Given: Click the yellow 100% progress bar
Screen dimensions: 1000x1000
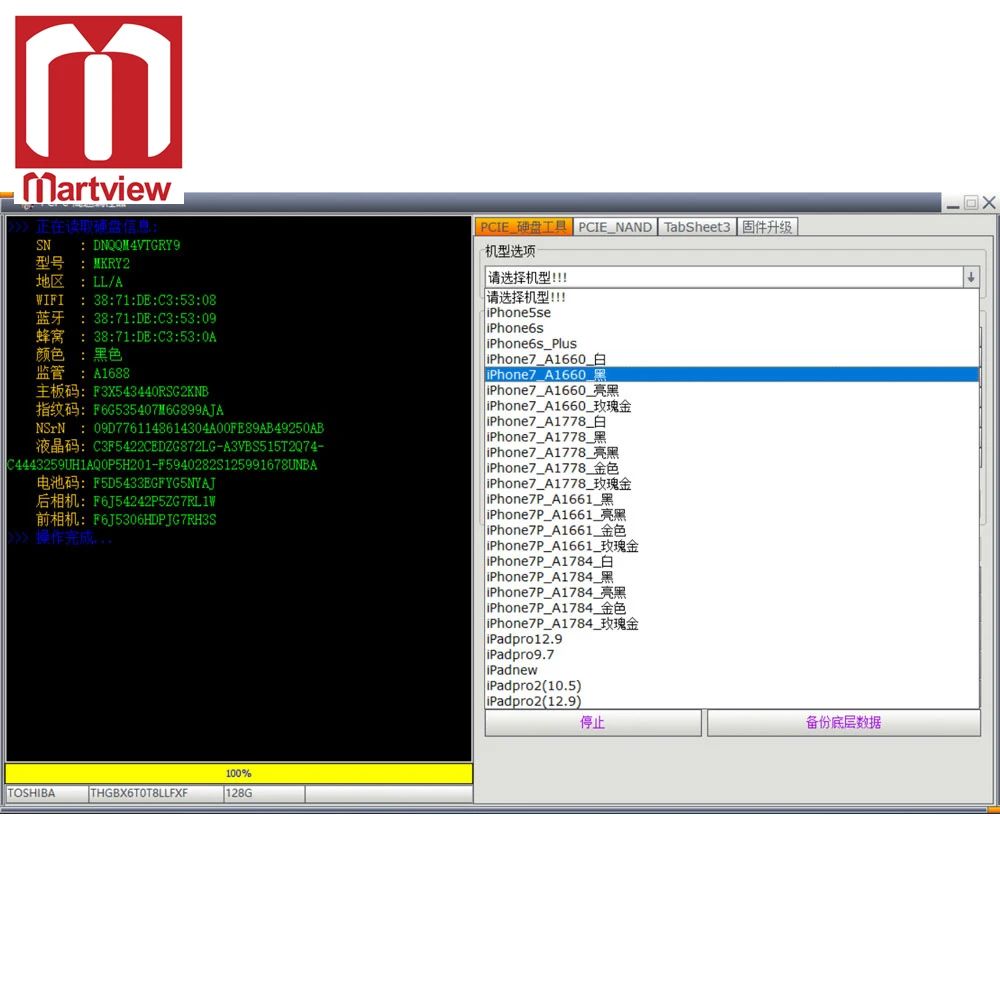Looking at the screenshot, I should (x=239, y=774).
